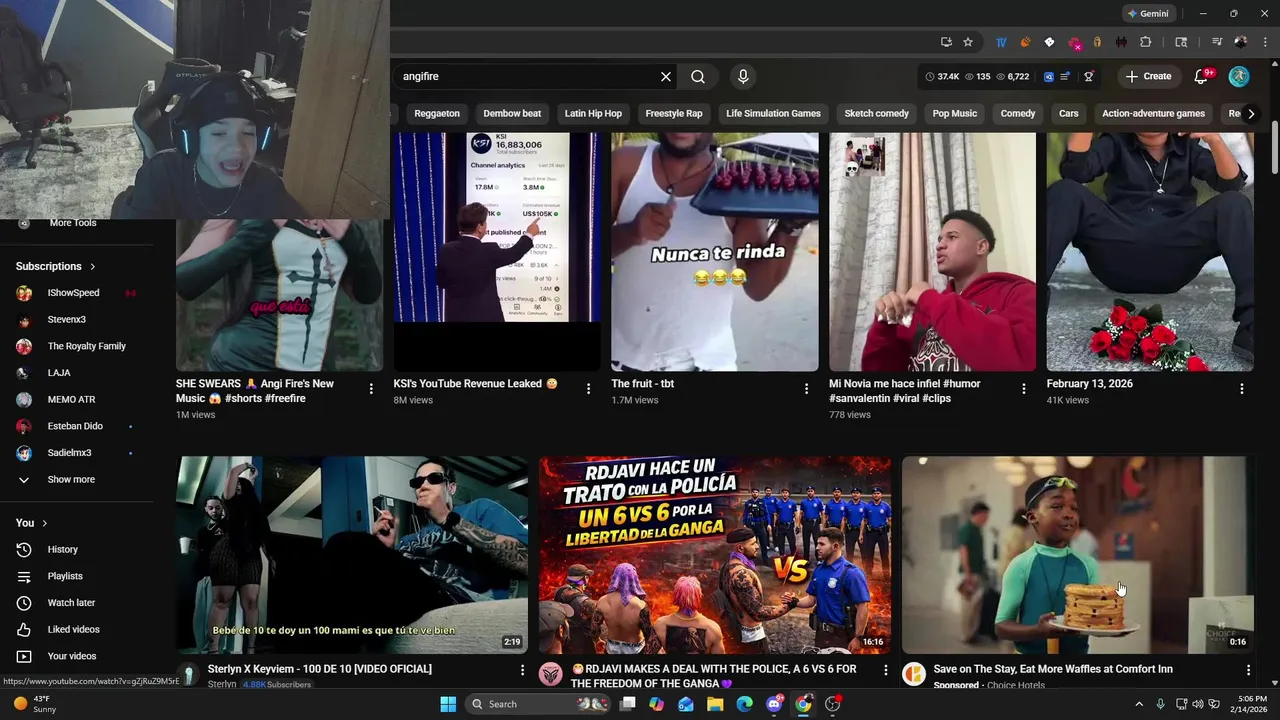Viewport: 1280px width, 720px height.
Task: Select the Action-adventure games chip
Action: point(1153,113)
